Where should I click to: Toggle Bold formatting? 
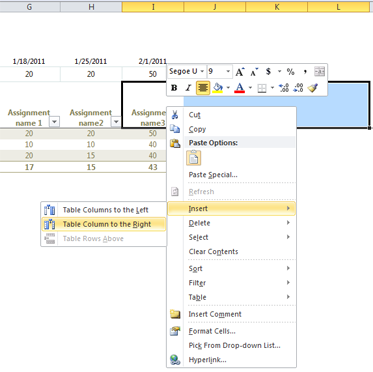pos(174,88)
